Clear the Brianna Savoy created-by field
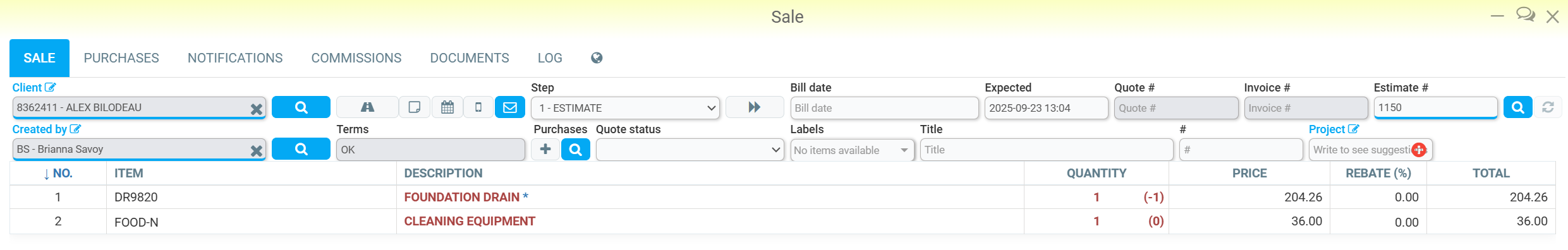Screen dimensions: 1568x250 (x=256, y=151)
